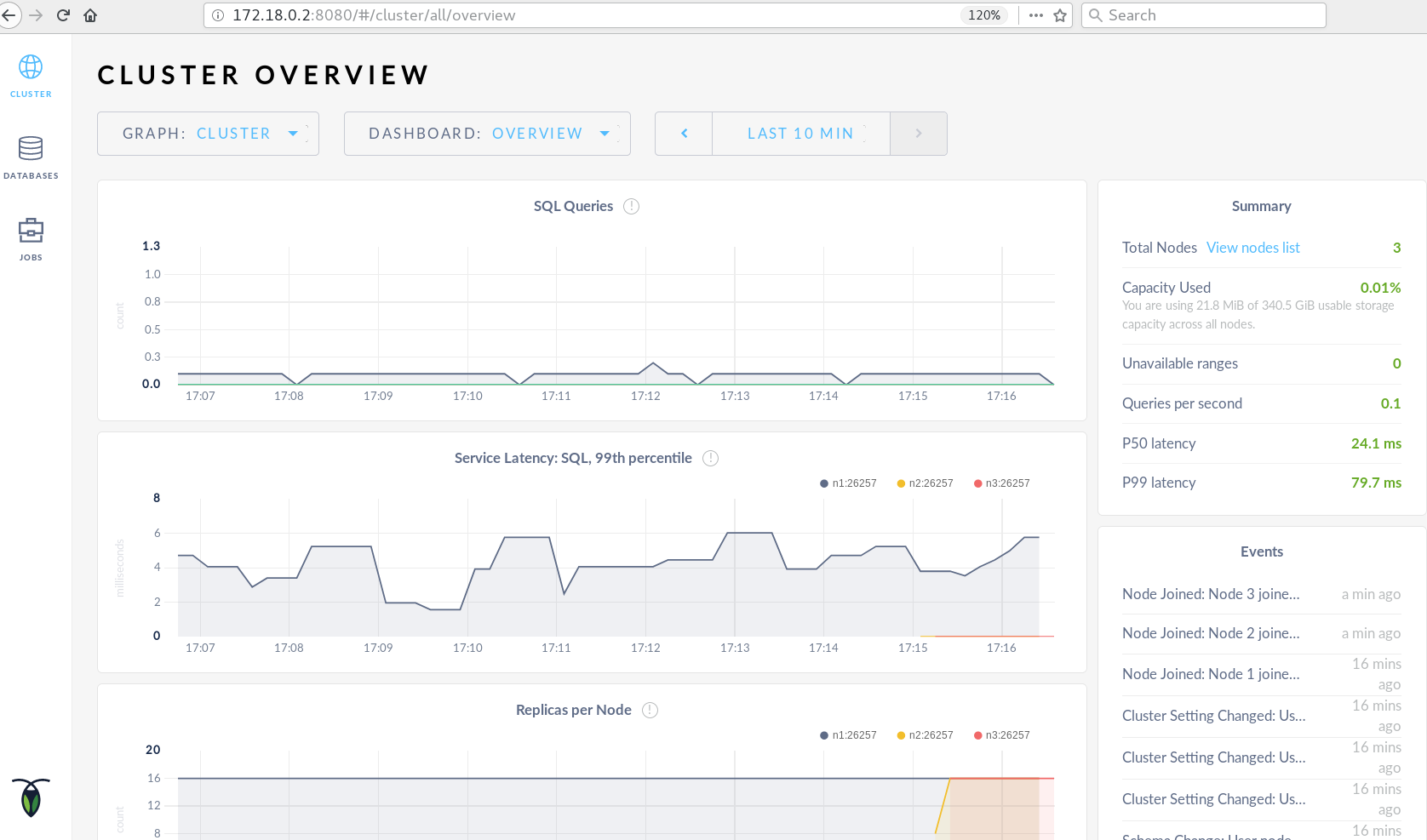Open the Node Joined: Node 3 event
Viewport: 1427px width, 840px height.
pyautogui.click(x=1210, y=594)
